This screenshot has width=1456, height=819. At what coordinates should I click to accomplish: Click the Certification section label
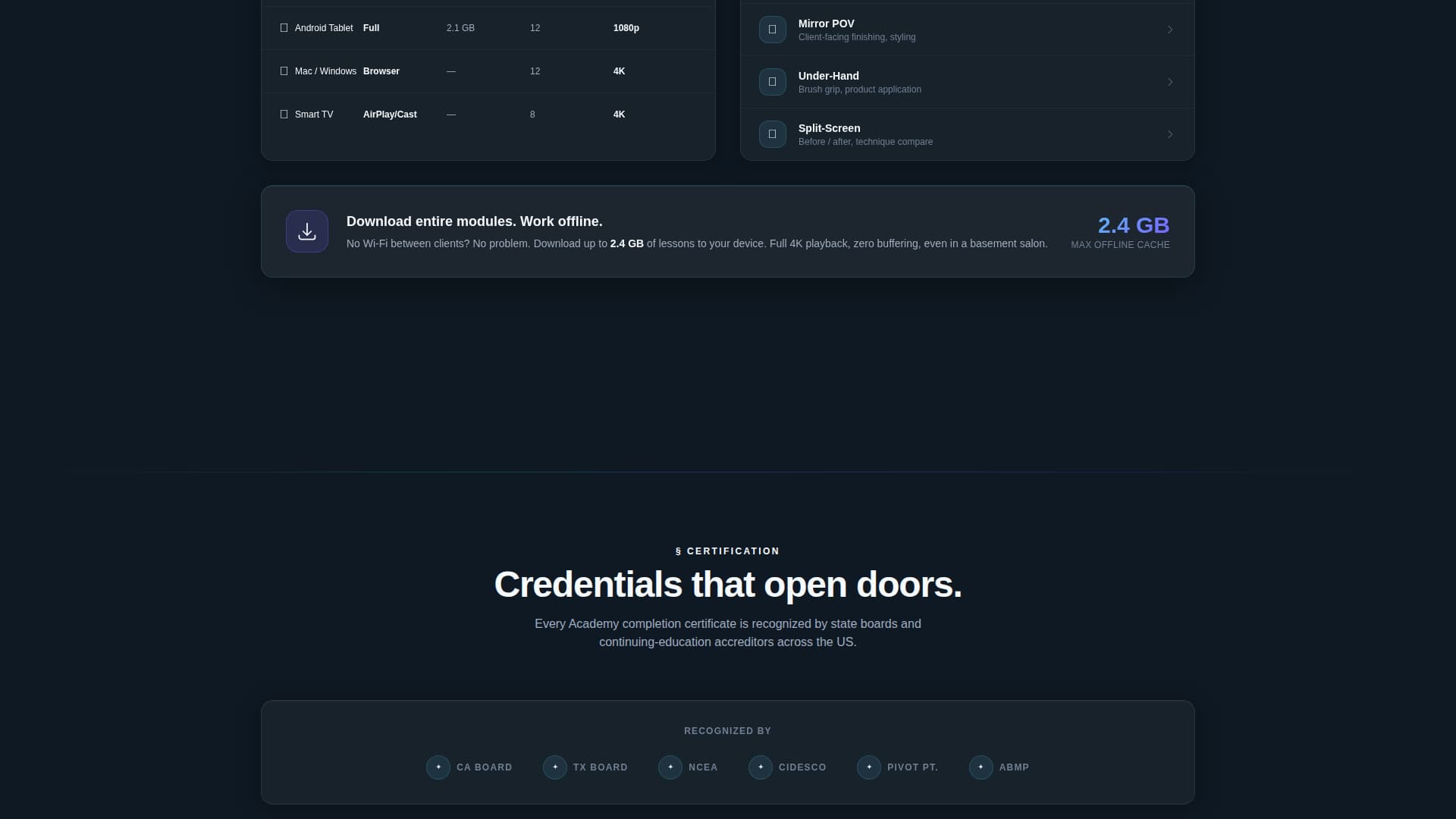point(727,551)
